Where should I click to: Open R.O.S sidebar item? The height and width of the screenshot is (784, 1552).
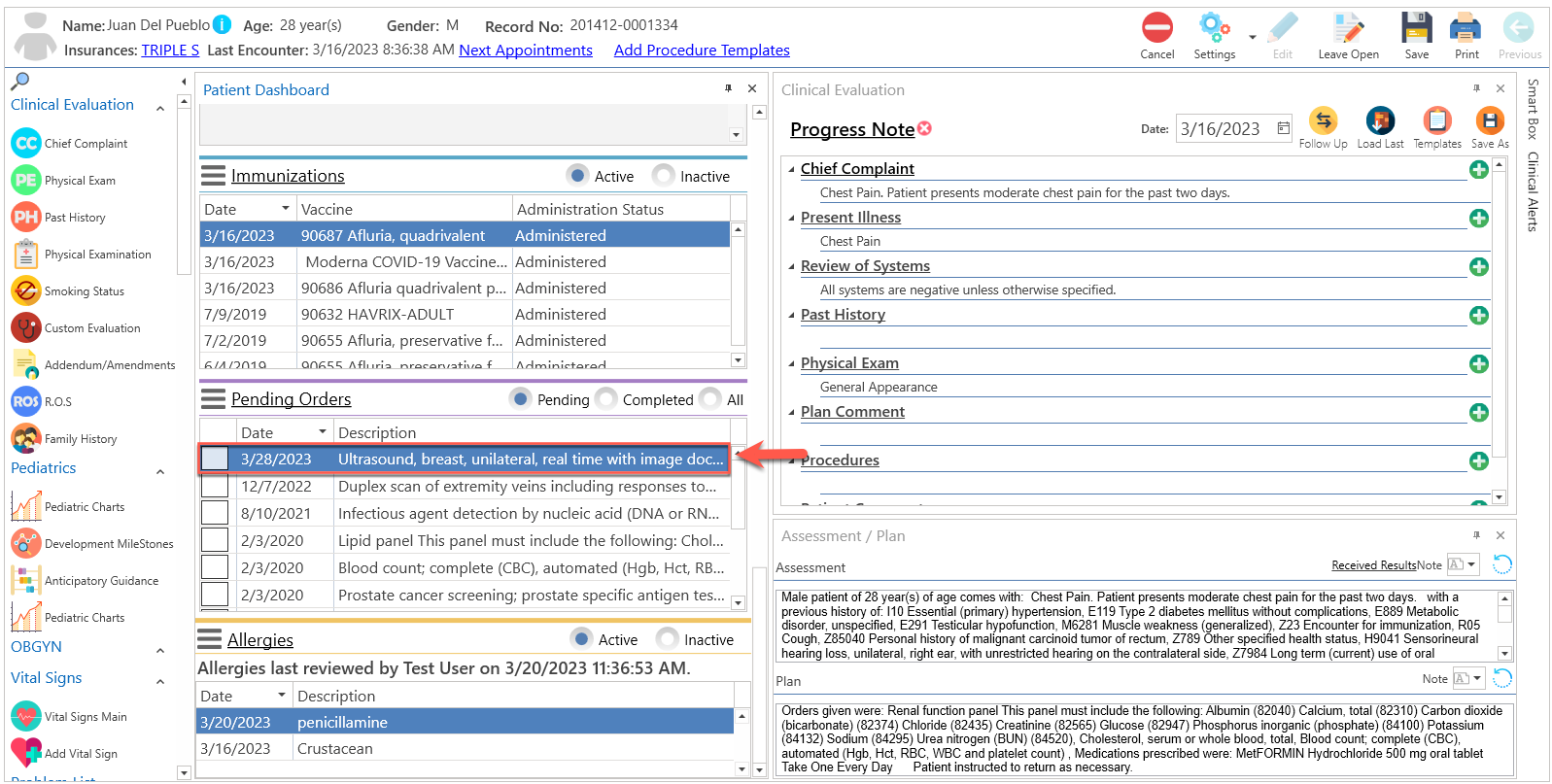point(42,401)
